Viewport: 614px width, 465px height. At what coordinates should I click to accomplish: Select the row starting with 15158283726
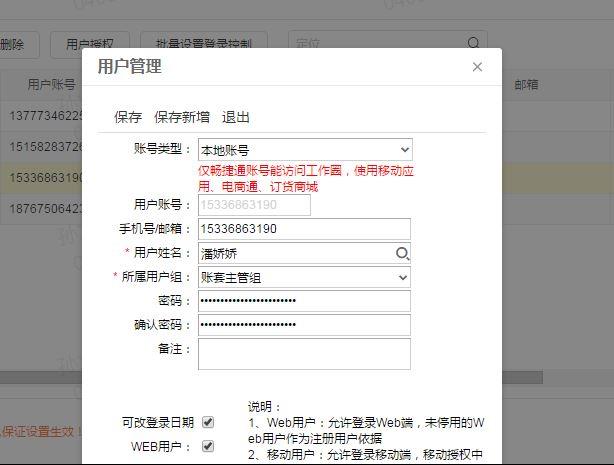point(41,147)
